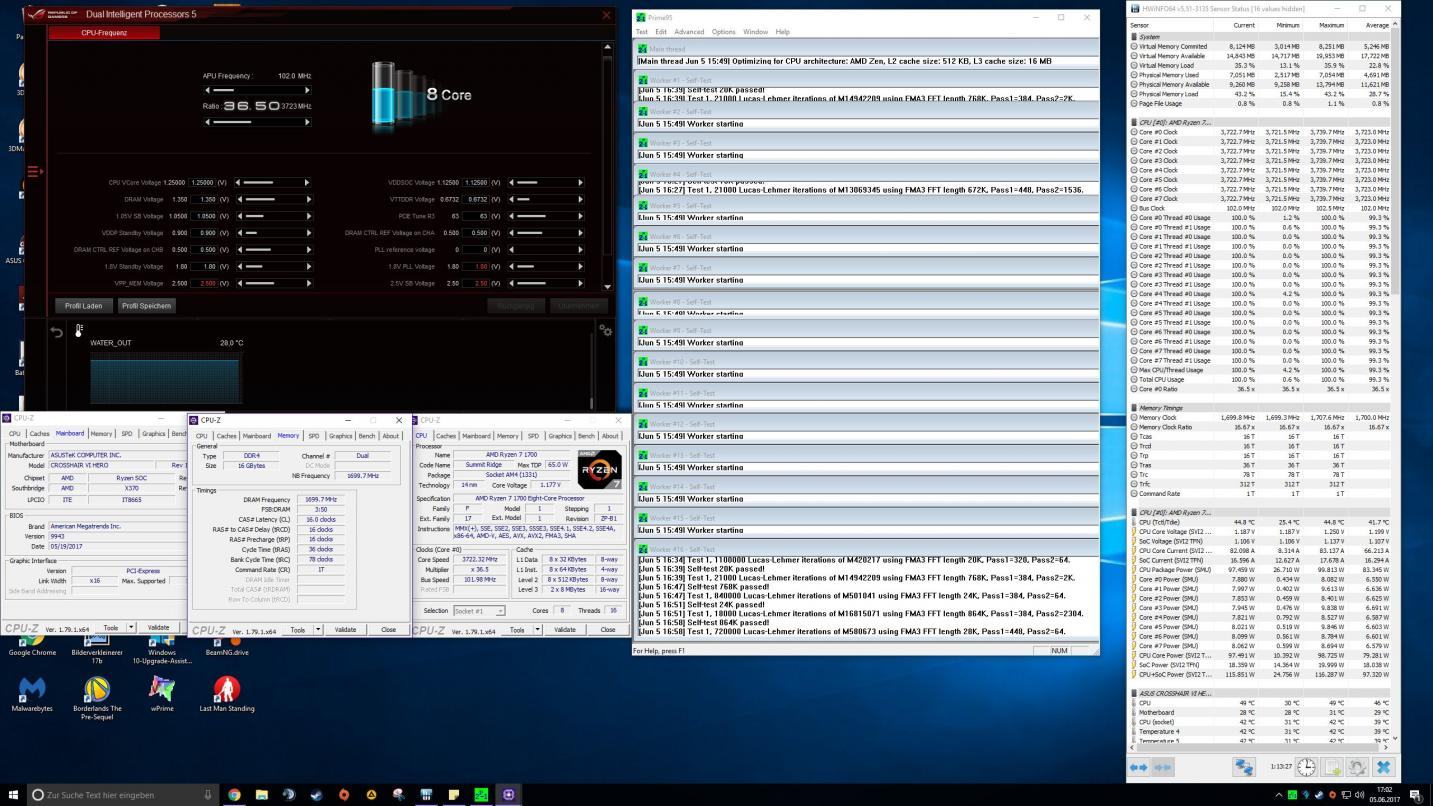This screenshot has height=806, width=1433.
Task: Click the Cortana microphone icon
Action: click(x=209, y=795)
